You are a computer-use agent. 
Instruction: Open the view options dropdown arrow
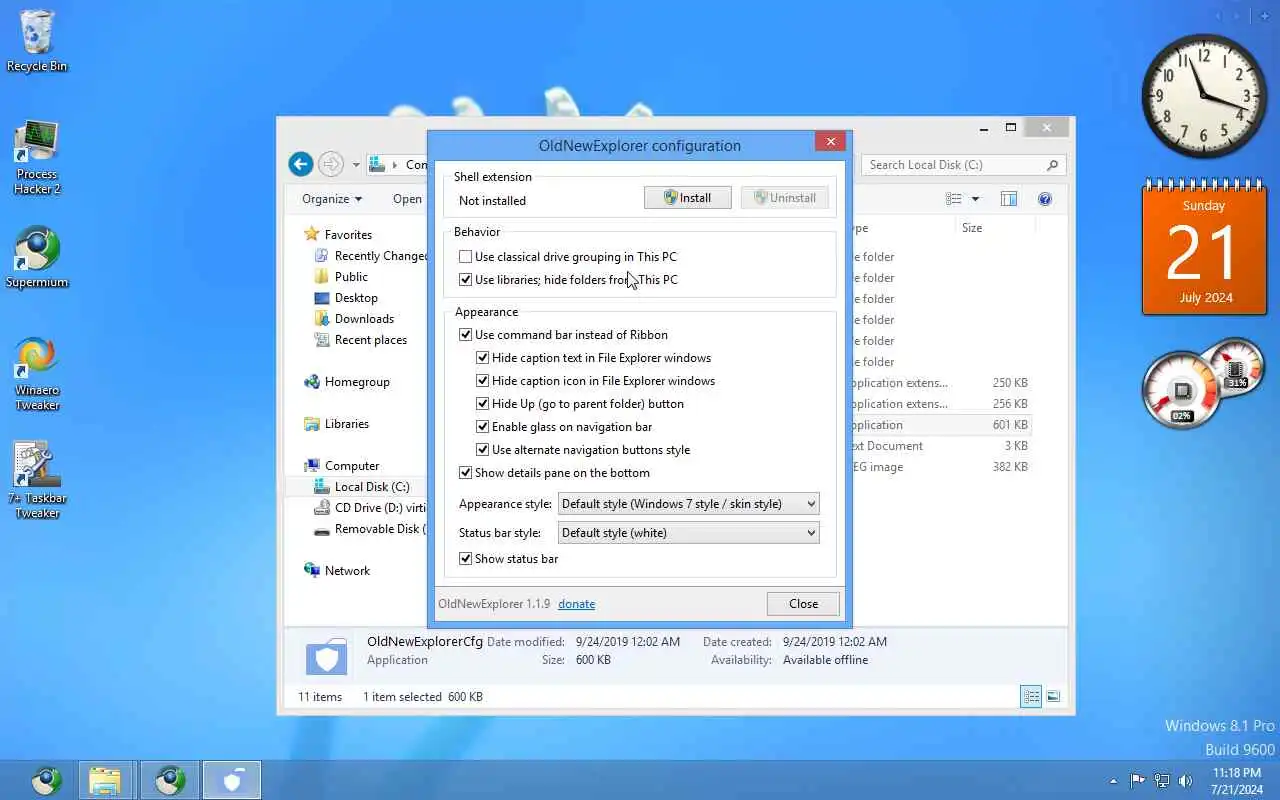point(975,199)
